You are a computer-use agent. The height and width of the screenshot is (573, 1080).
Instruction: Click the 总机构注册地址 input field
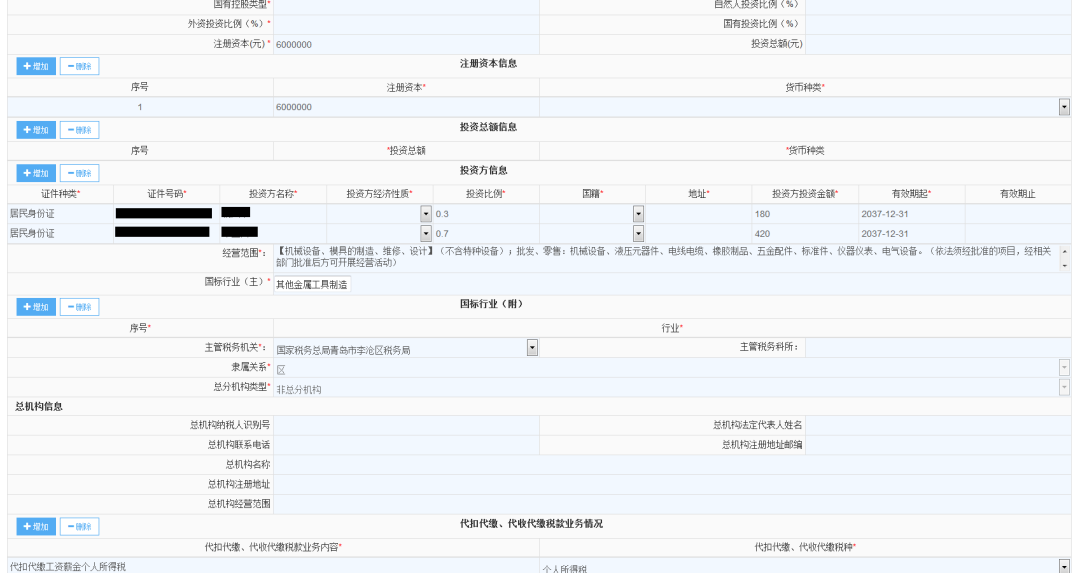[x=672, y=484]
